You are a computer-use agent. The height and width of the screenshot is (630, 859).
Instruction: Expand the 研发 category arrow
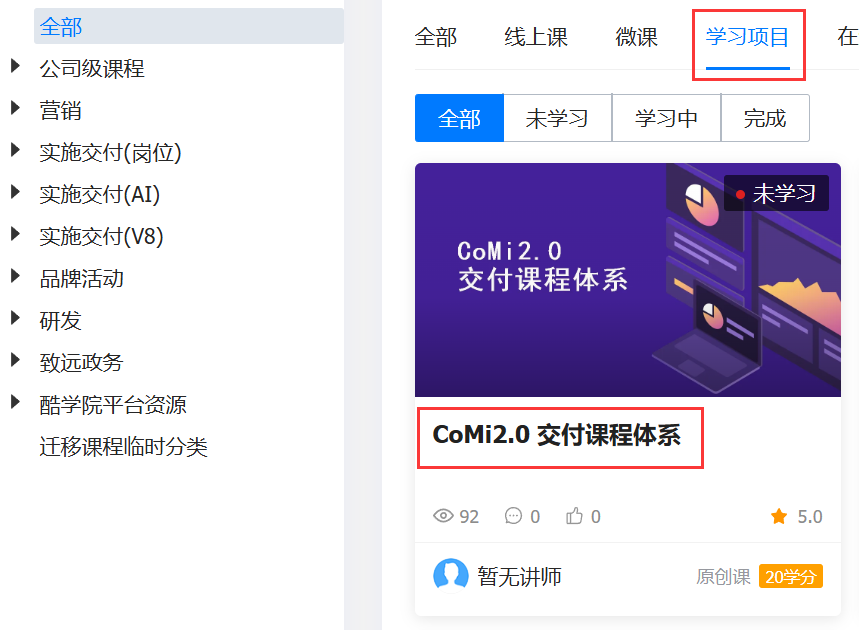[x=15, y=318]
